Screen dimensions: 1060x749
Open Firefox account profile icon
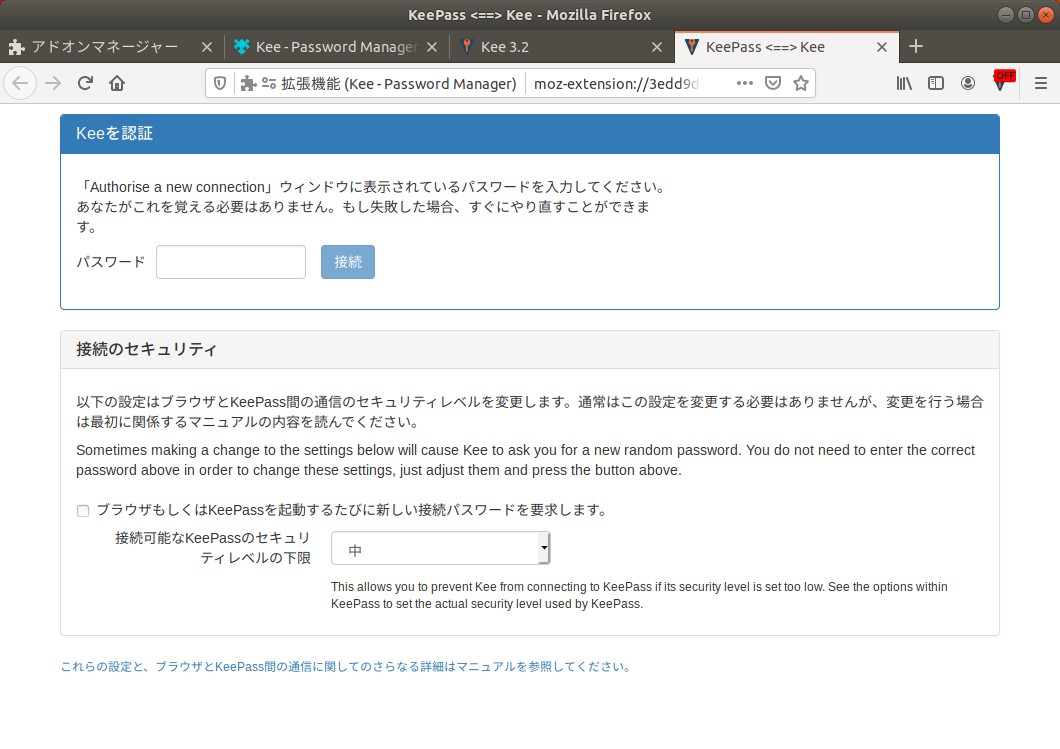(x=968, y=84)
